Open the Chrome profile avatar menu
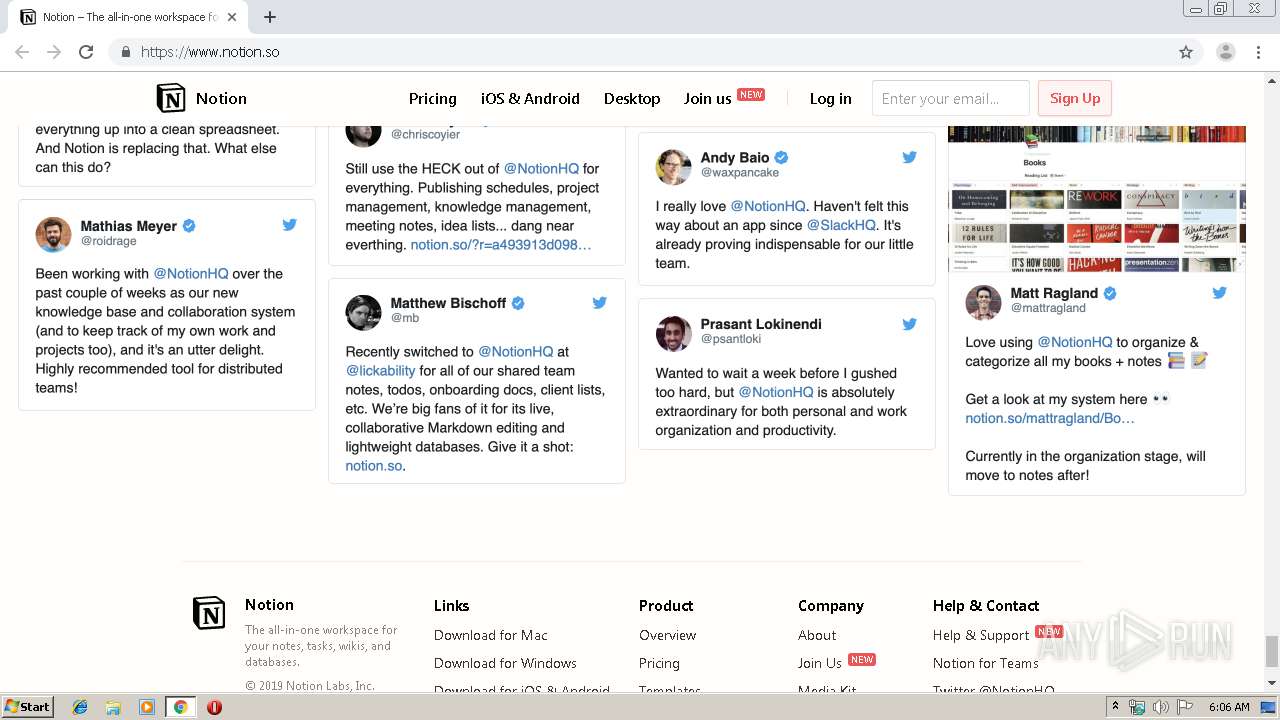 pos(1225,52)
